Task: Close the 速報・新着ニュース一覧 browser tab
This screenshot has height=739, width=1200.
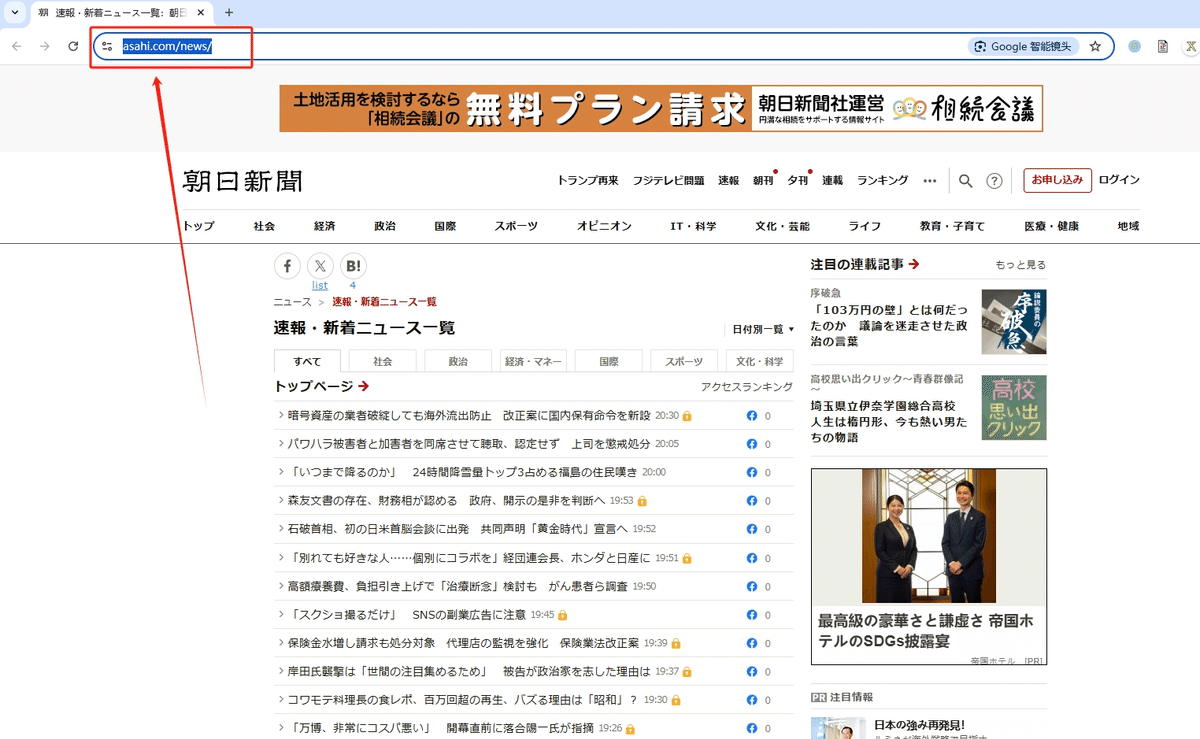Action: (x=203, y=12)
